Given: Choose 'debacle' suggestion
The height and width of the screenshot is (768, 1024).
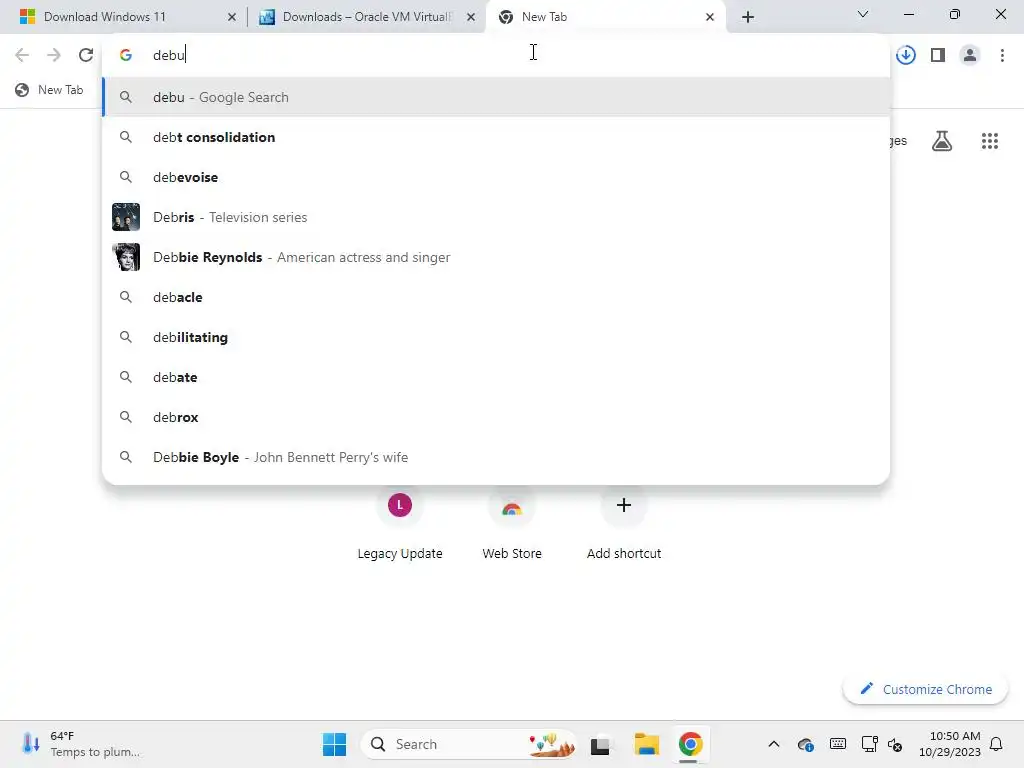Looking at the screenshot, I should click(496, 297).
